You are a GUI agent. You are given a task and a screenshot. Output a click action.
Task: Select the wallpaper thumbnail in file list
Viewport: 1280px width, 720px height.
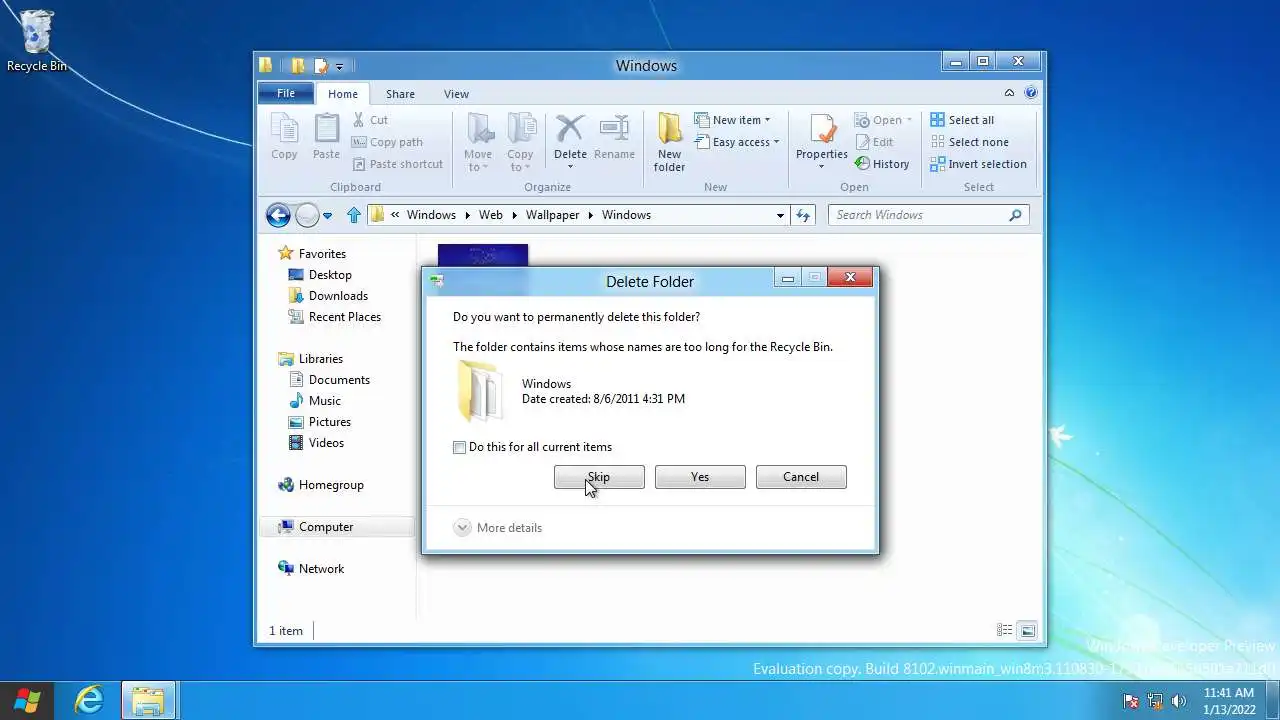click(x=483, y=255)
